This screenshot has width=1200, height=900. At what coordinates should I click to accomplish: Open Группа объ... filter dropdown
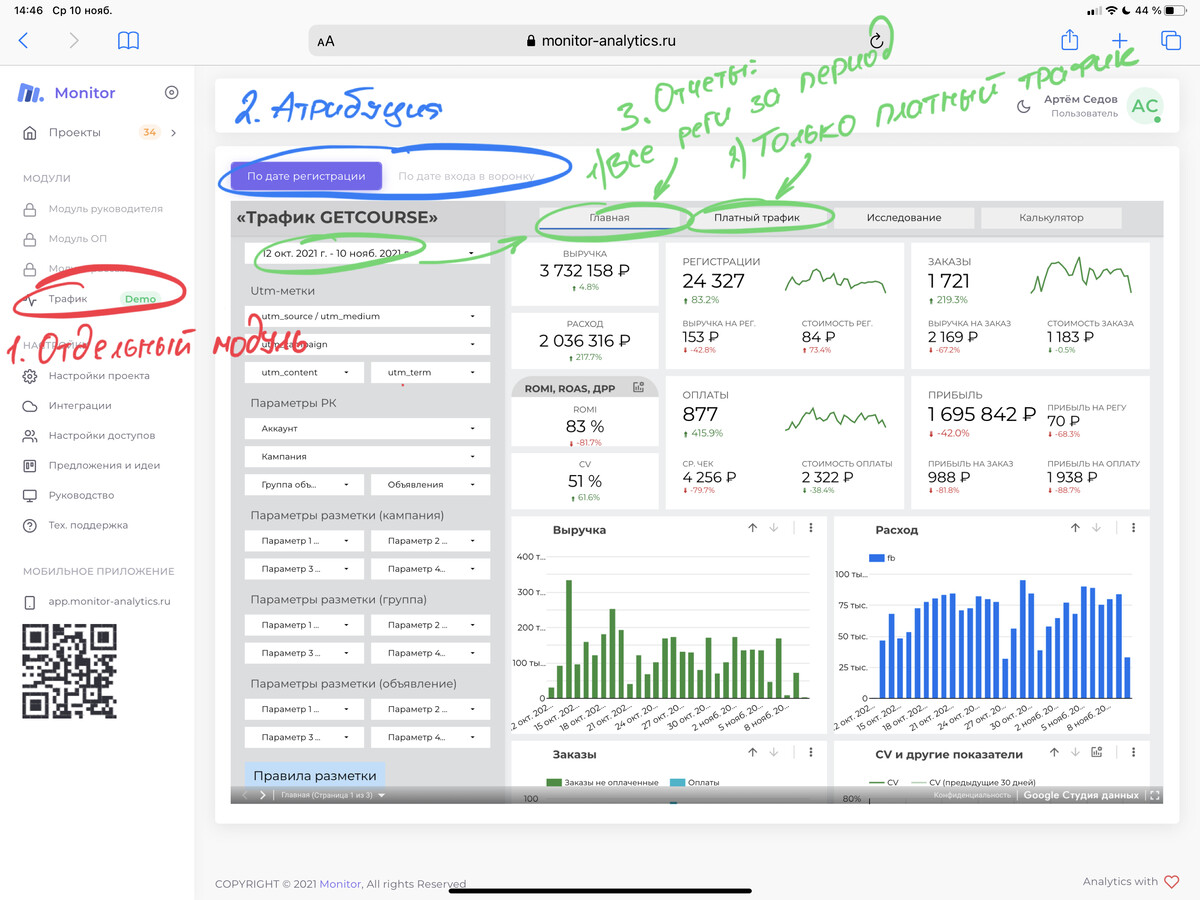coord(304,484)
